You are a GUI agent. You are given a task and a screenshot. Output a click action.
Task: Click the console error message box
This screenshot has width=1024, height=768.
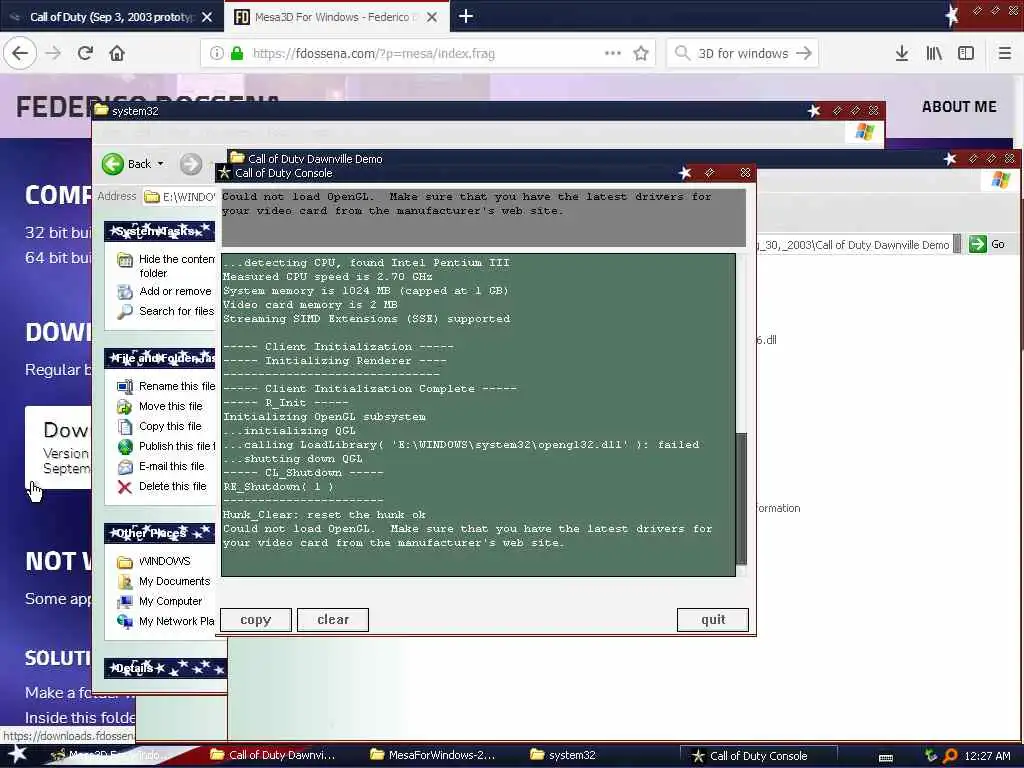[x=483, y=217]
